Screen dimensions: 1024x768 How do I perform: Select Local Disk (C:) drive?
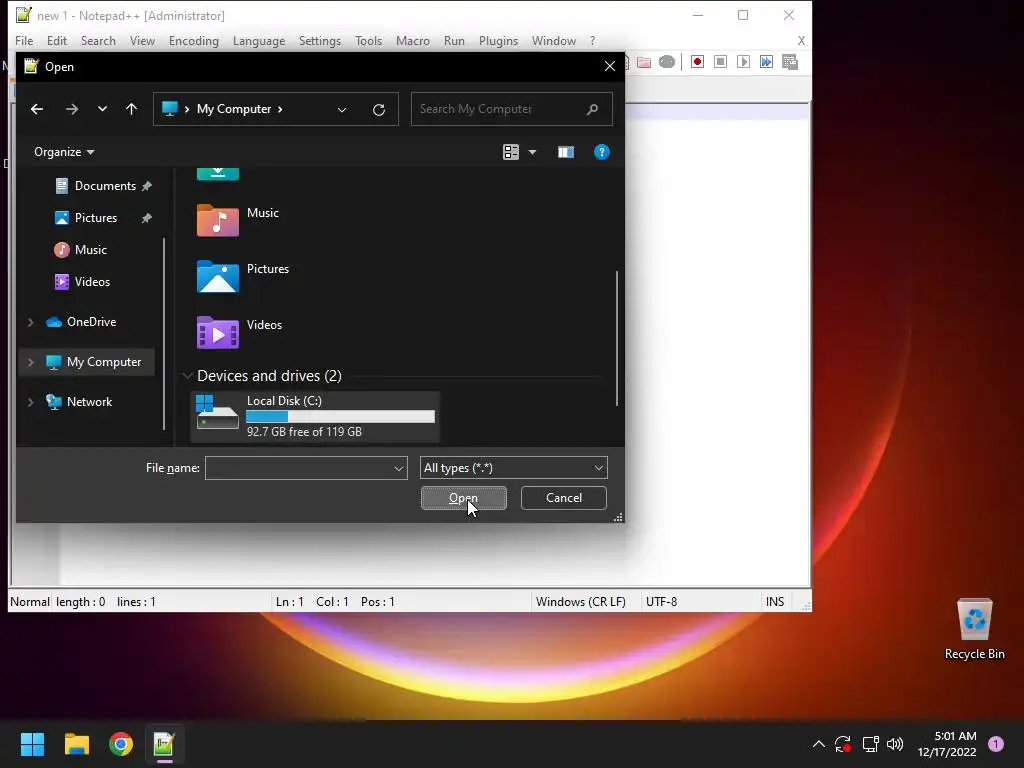point(315,416)
